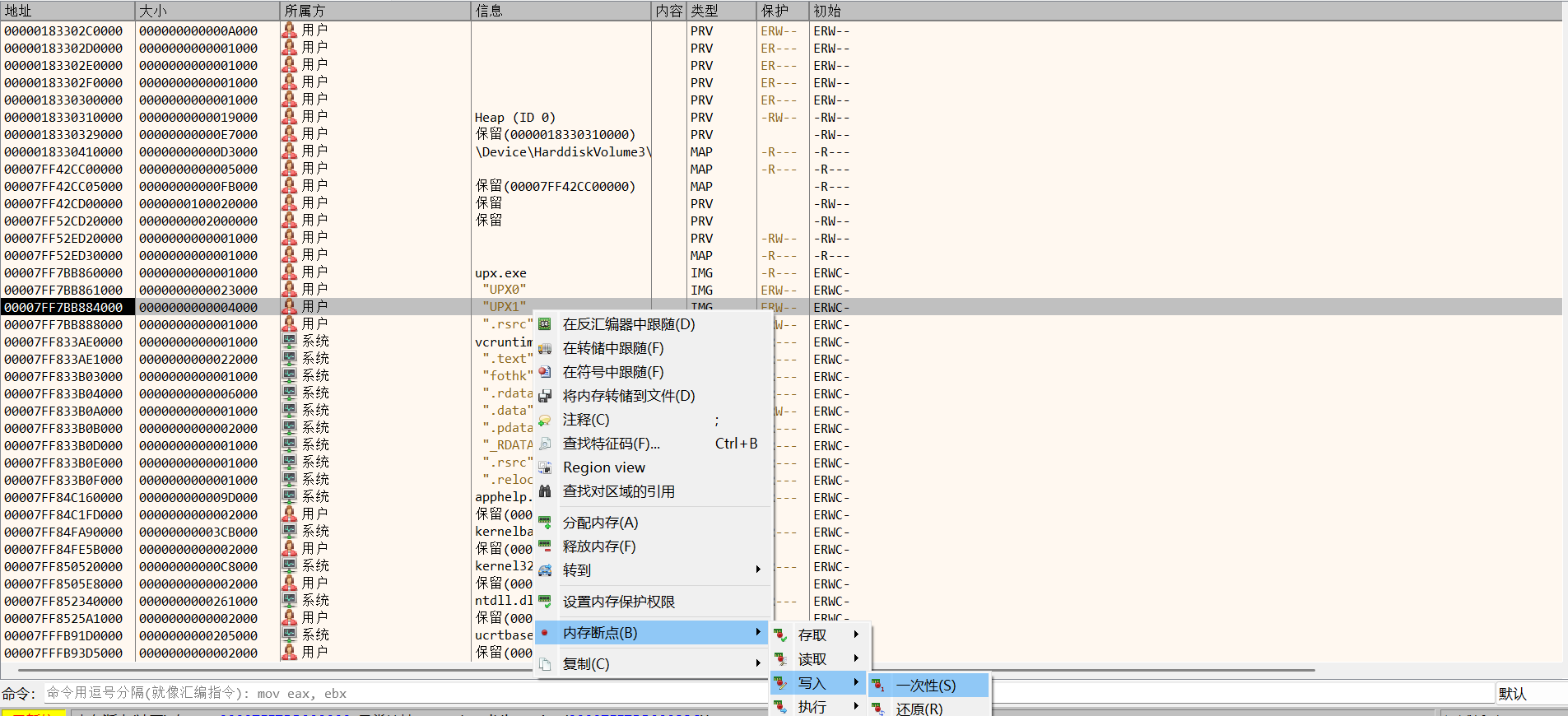Click user icon in row 00007FF52CD20000
The height and width of the screenshot is (716, 1568).
tap(290, 221)
